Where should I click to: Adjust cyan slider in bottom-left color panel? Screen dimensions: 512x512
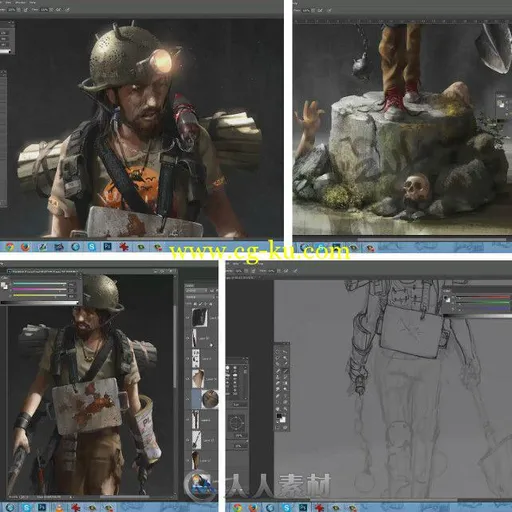[40, 283]
